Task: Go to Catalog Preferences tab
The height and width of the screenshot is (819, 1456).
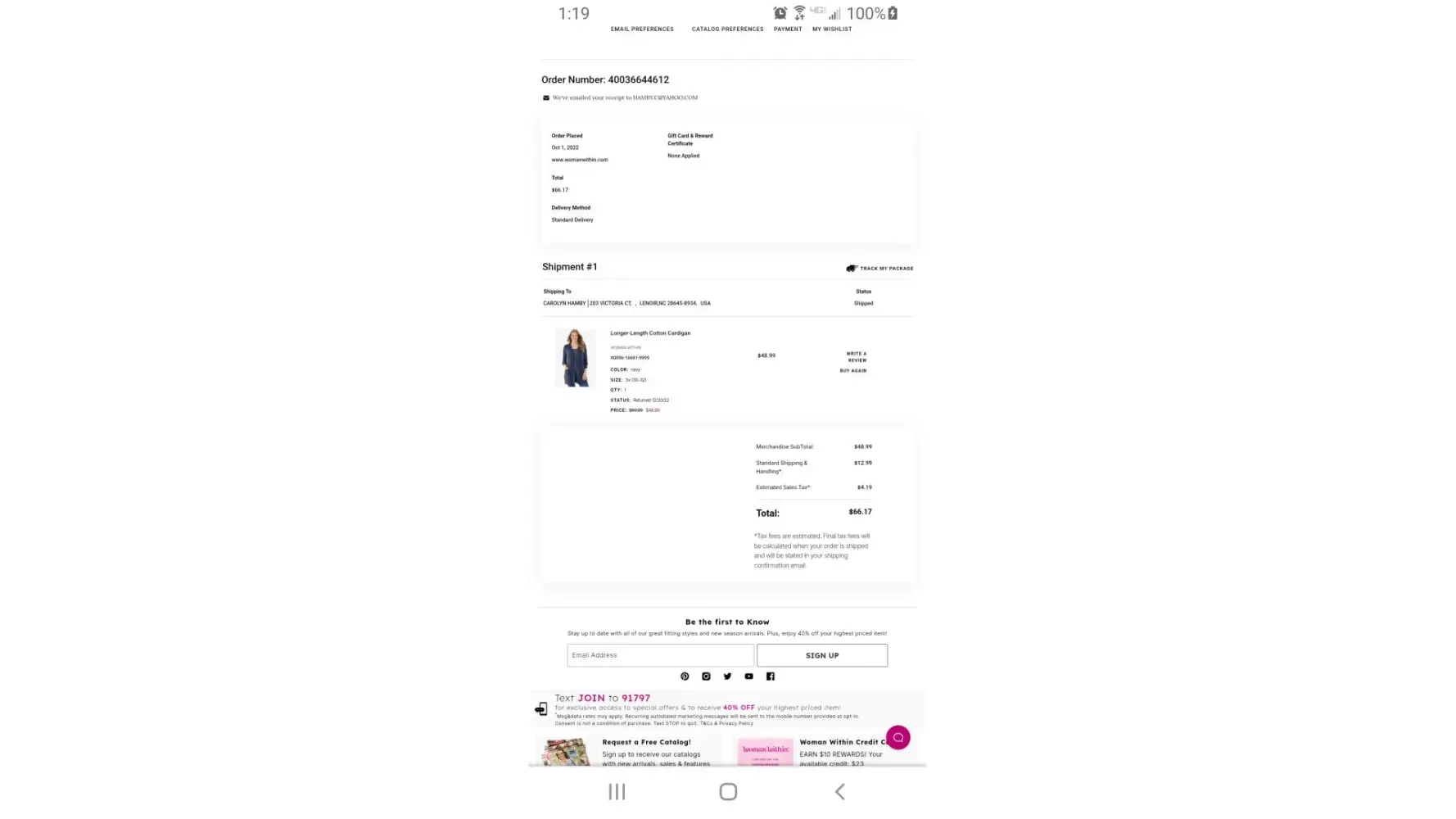Action: (x=727, y=29)
